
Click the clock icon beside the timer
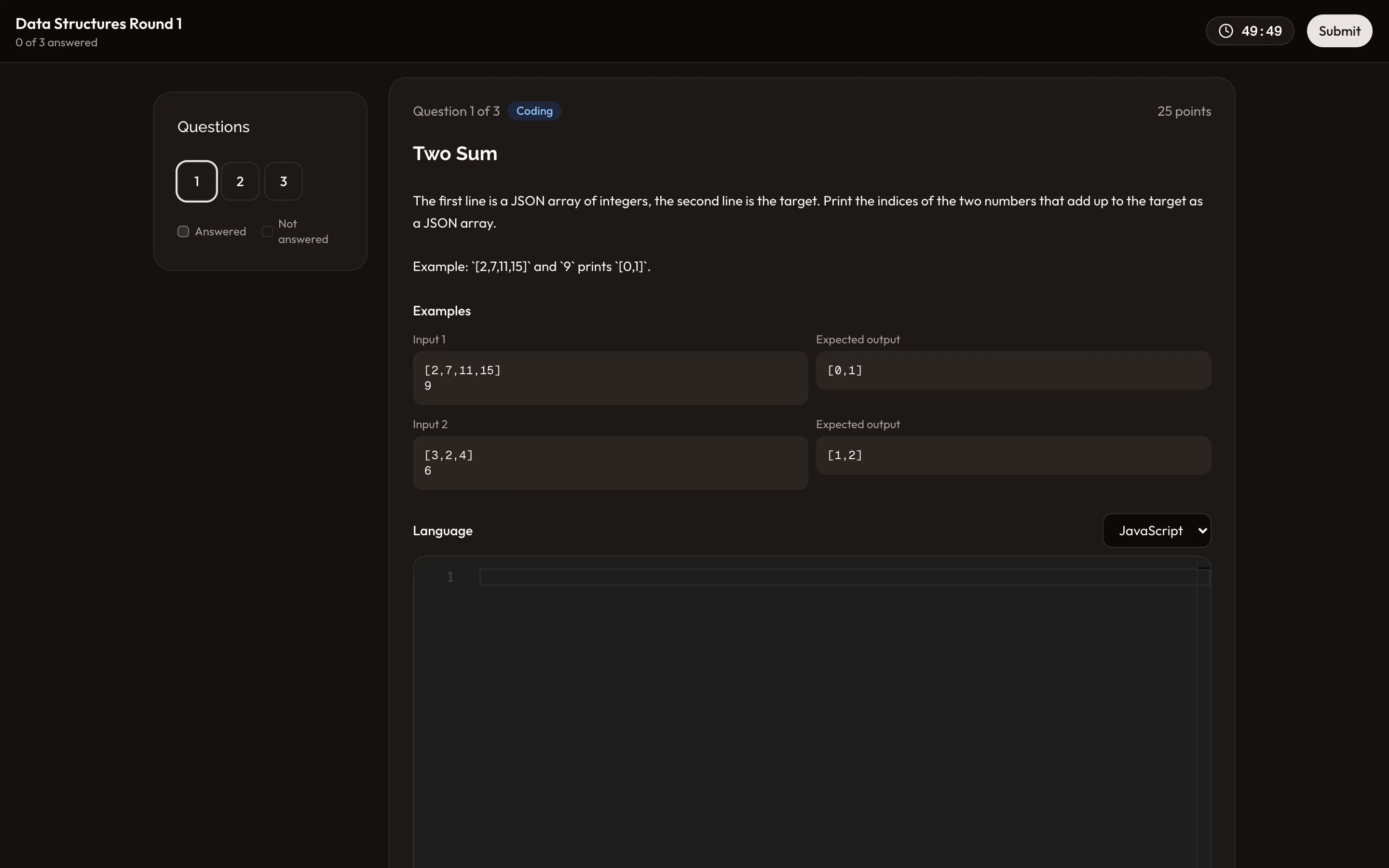pyautogui.click(x=1226, y=31)
